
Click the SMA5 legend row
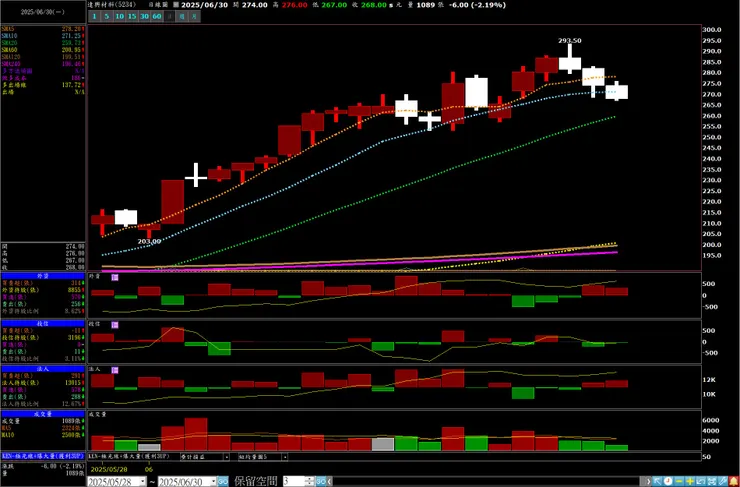tap(43, 29)
